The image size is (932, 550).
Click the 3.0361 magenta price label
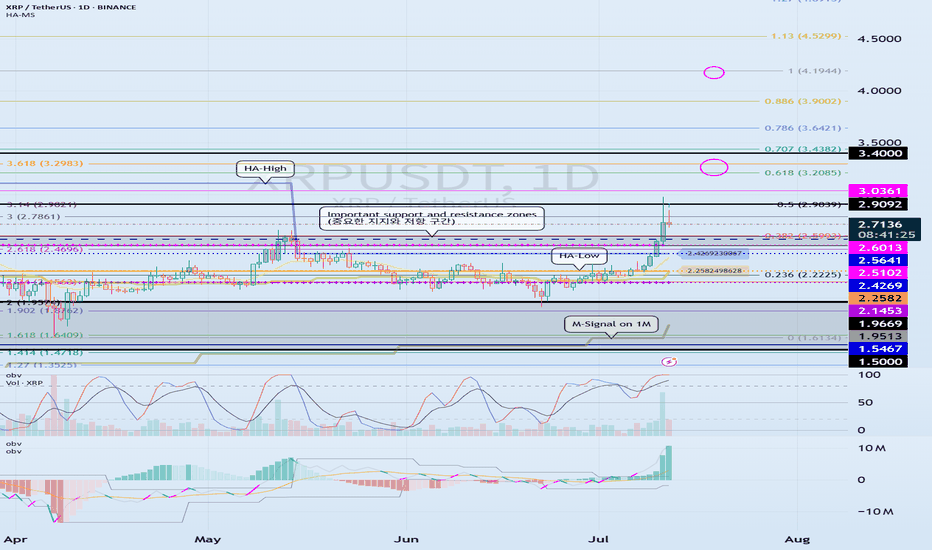pos(879,191)
